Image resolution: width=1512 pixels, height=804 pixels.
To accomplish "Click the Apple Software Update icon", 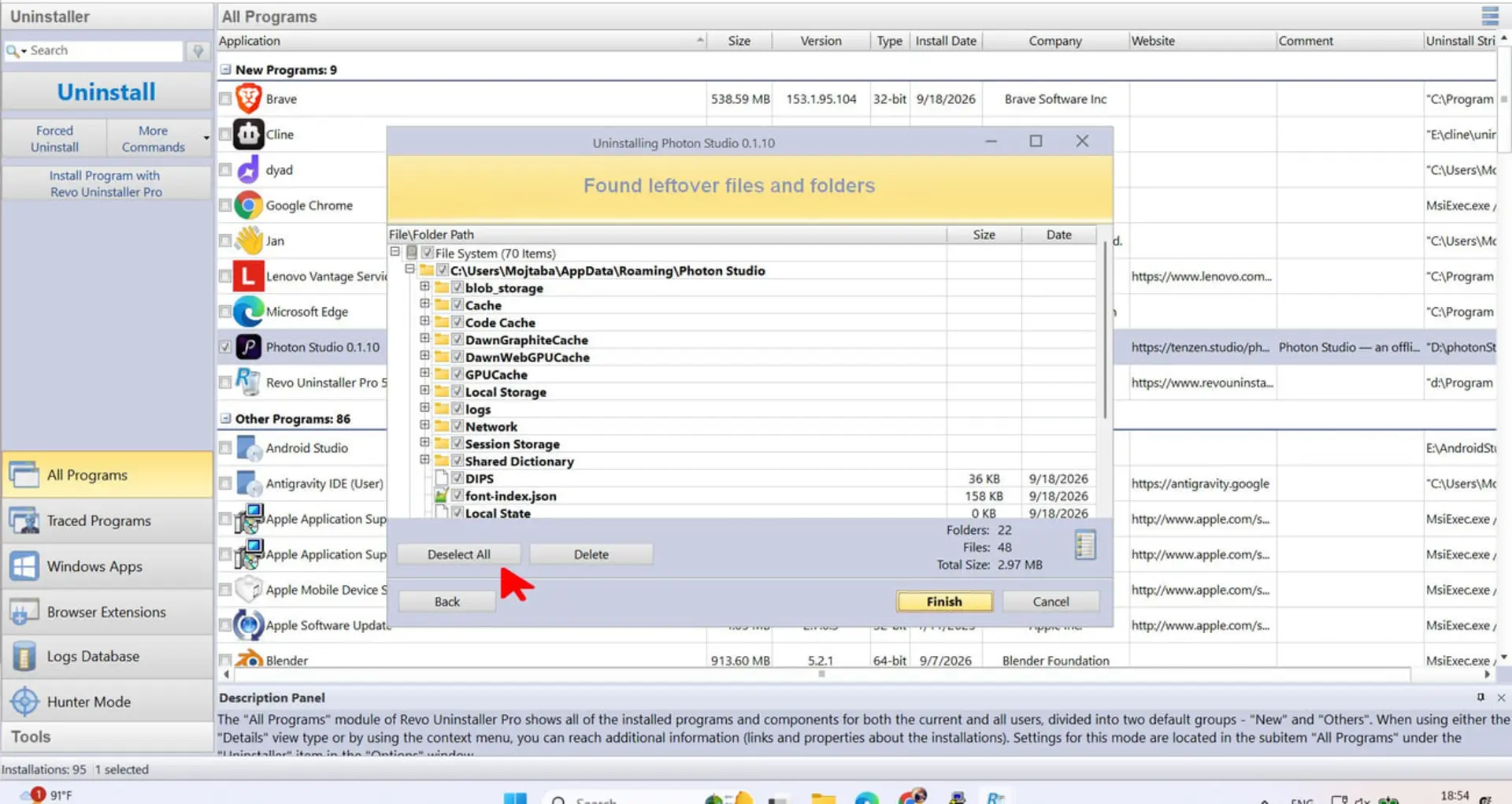I will (248, 625).
